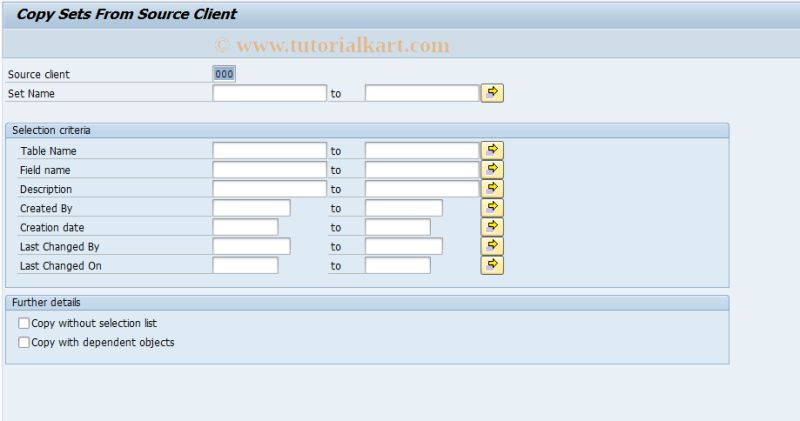Image resolution: width=800 pixels, height=421 pixels.
Task: Focus Field name lower value field
Action: [269, 169]
